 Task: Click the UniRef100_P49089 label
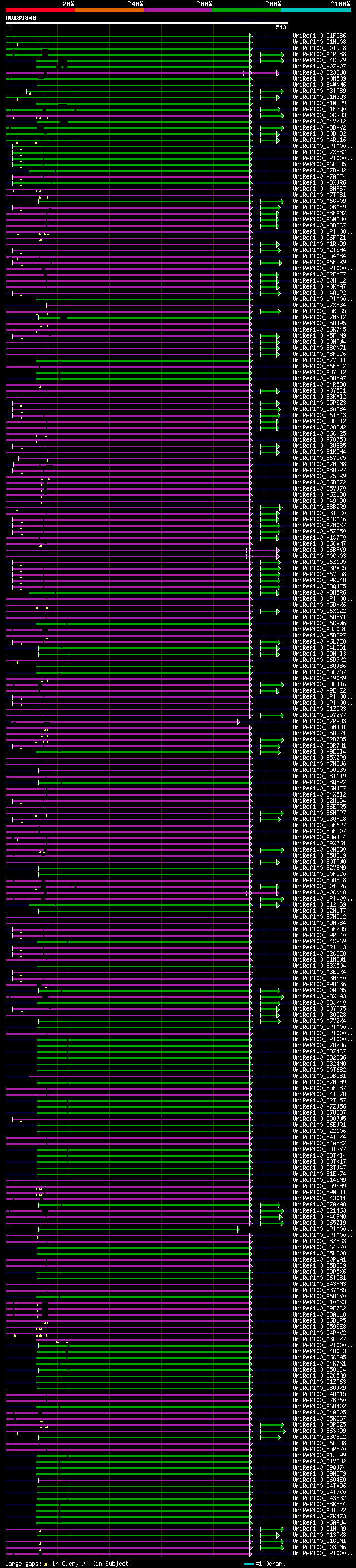319,678
